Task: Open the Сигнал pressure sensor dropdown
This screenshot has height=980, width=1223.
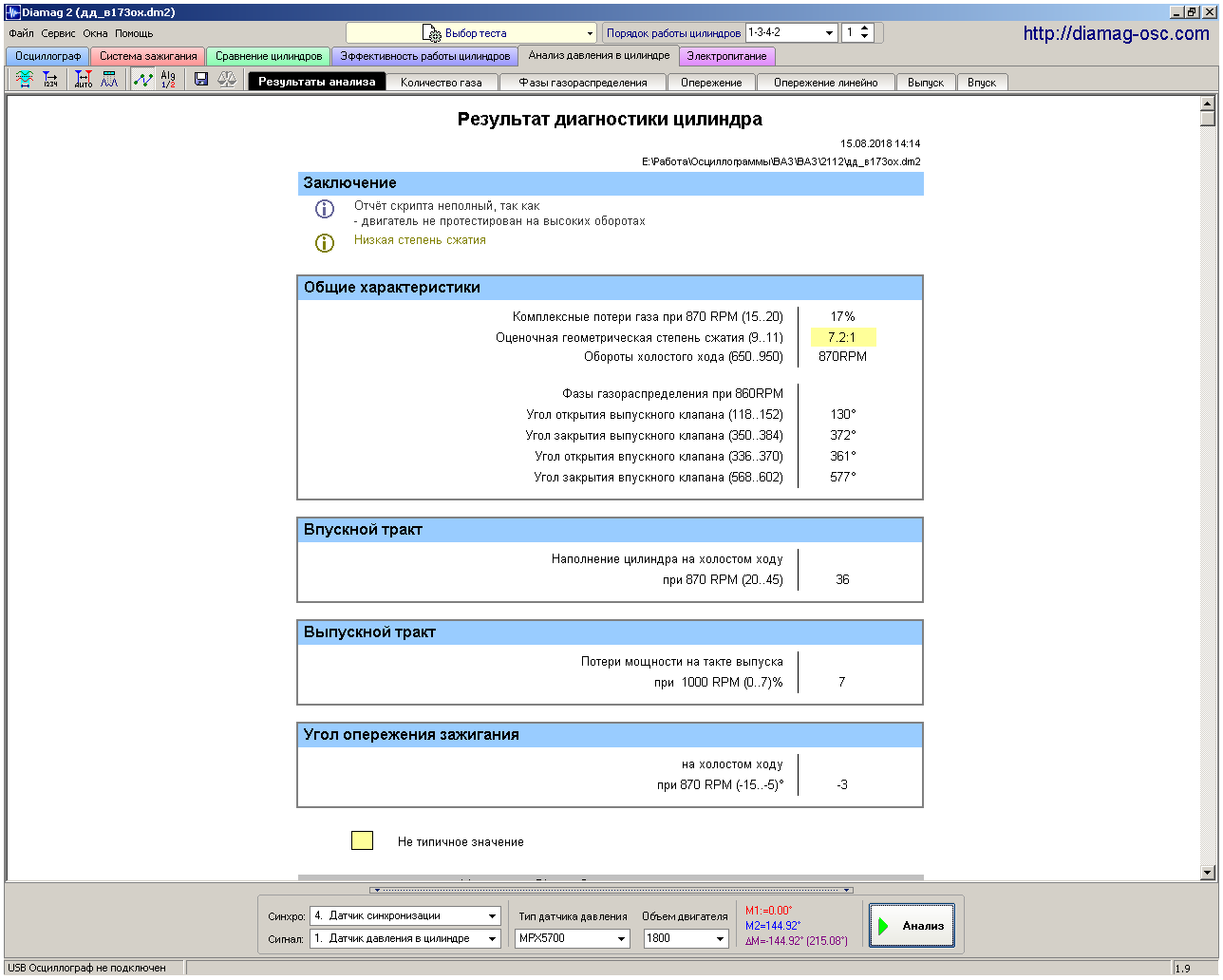Action: [x=493, y=939]
